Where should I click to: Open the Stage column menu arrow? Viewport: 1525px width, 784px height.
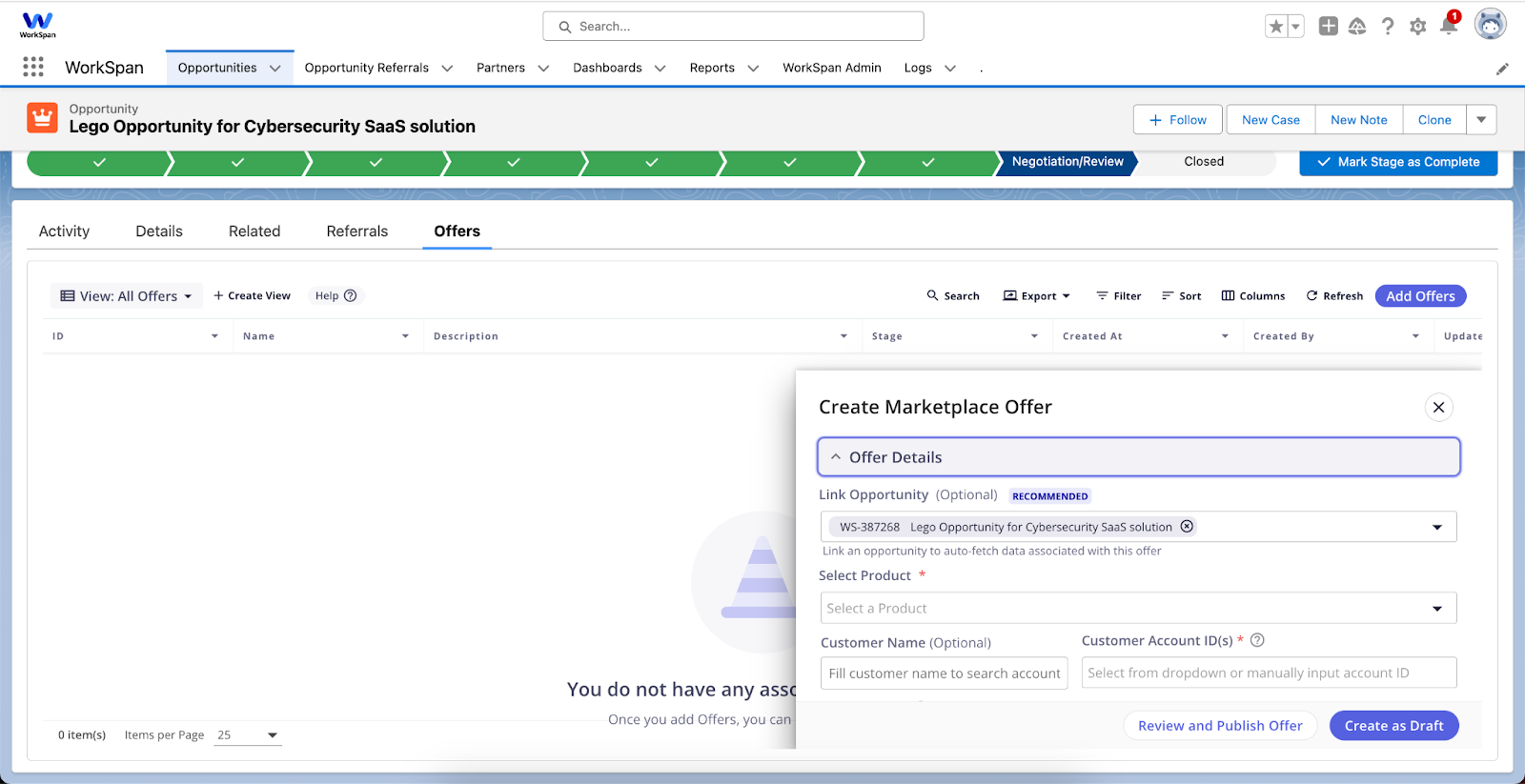click(x=1034, y=336)
